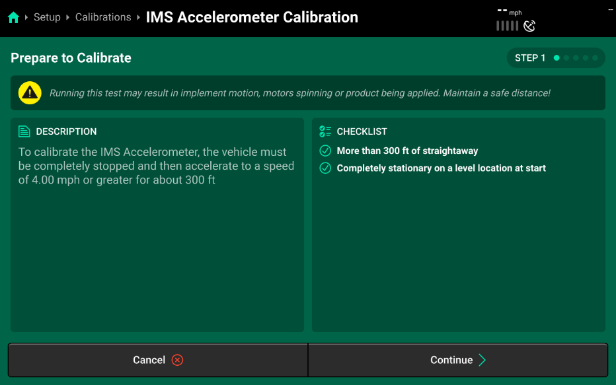Click the safety warning message text
Viewport: 616px width, 385px height.
(x=300, y=93)
